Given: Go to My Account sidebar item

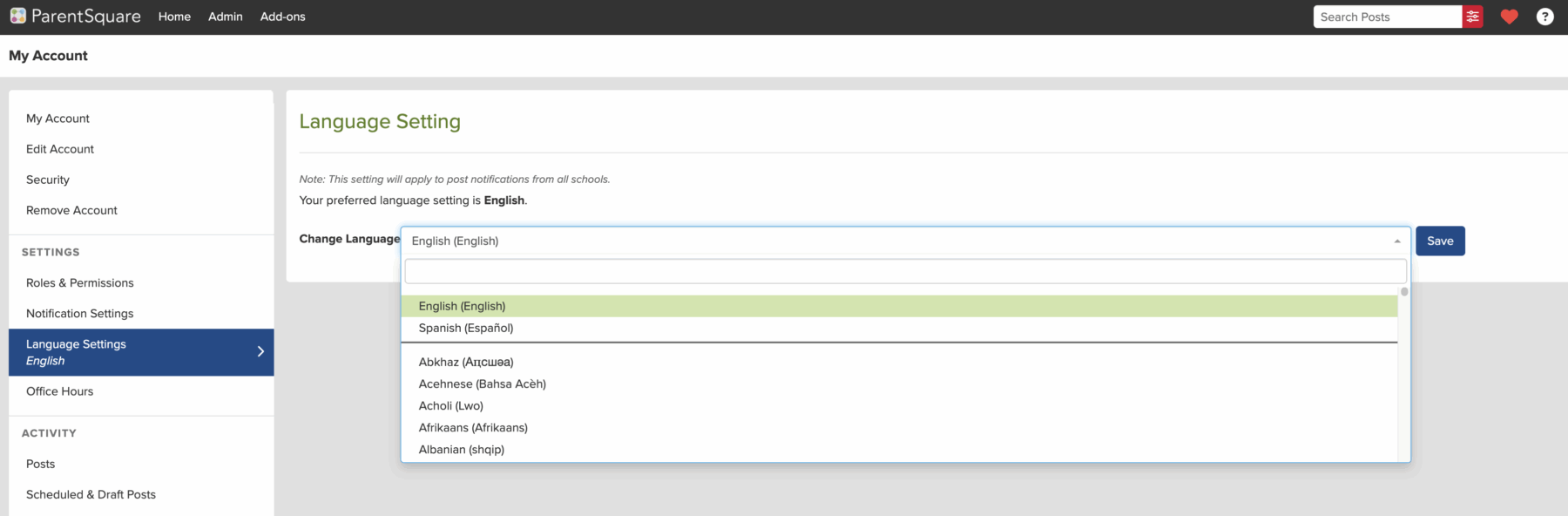Looking at the screenshot, I should click(x=57, y=119).
